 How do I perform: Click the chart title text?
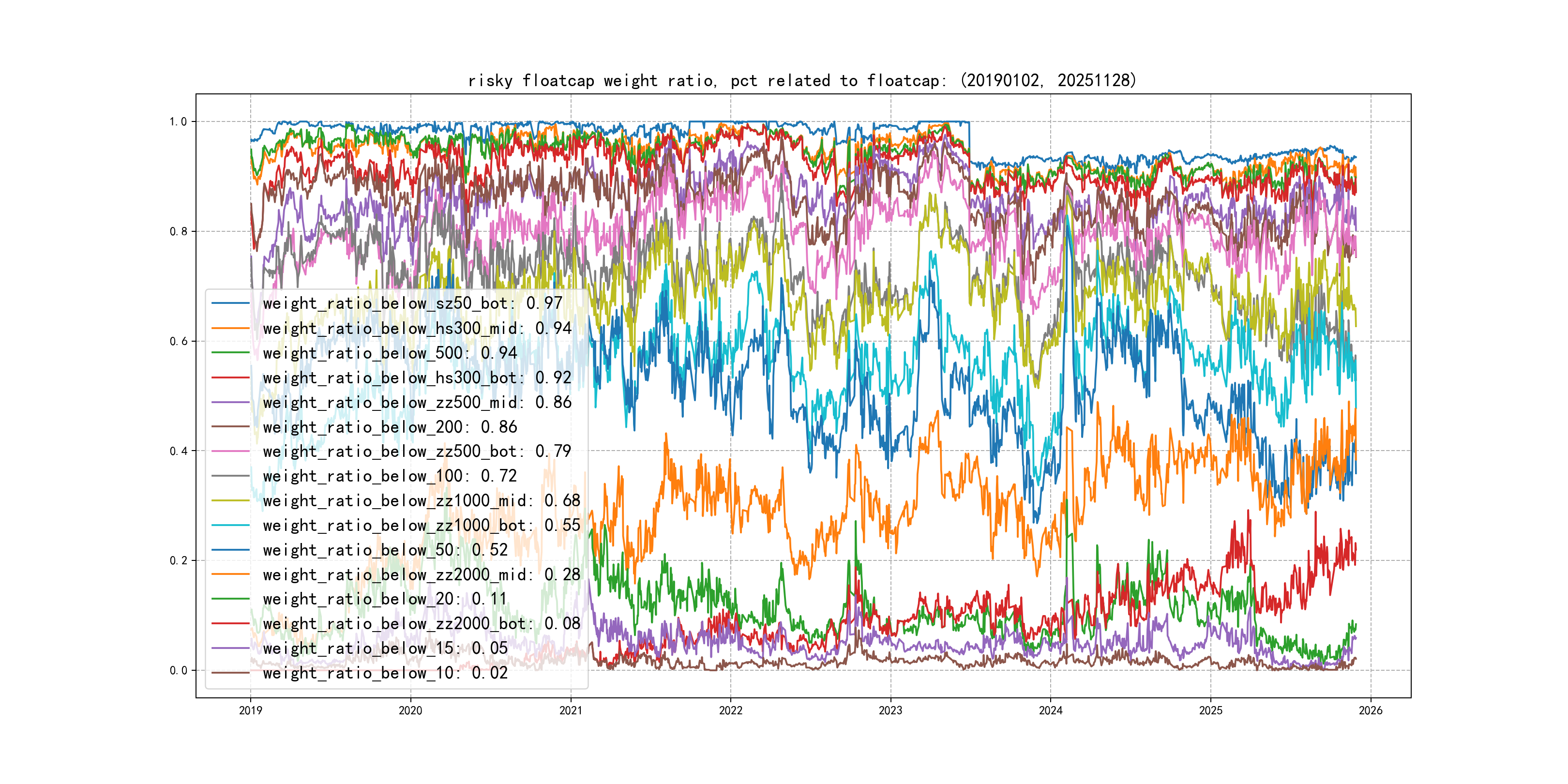click(x=802, y=80)
